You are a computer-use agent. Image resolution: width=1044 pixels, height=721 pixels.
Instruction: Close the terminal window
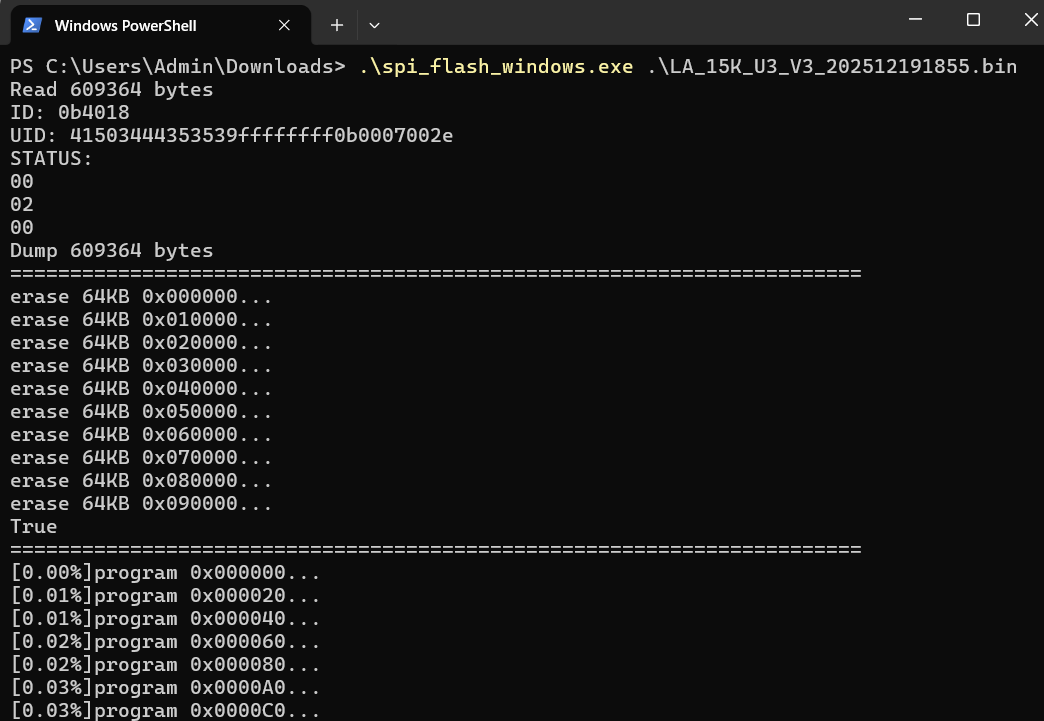(x=1030, y=20)
